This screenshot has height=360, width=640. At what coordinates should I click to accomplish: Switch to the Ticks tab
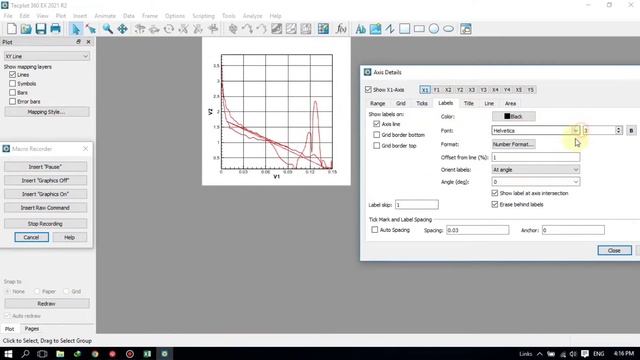(422, 103)
